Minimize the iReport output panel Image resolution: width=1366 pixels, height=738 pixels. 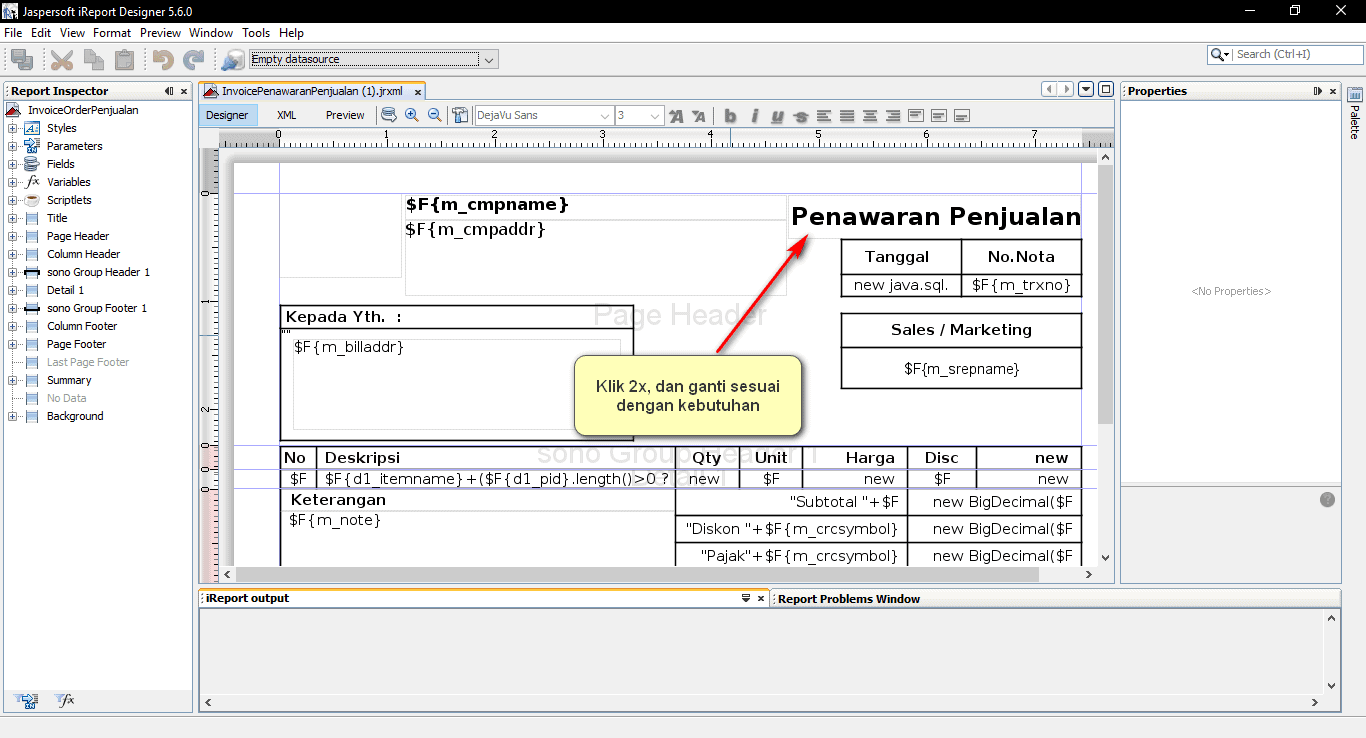pyautogui.click(x=746, y=598)
